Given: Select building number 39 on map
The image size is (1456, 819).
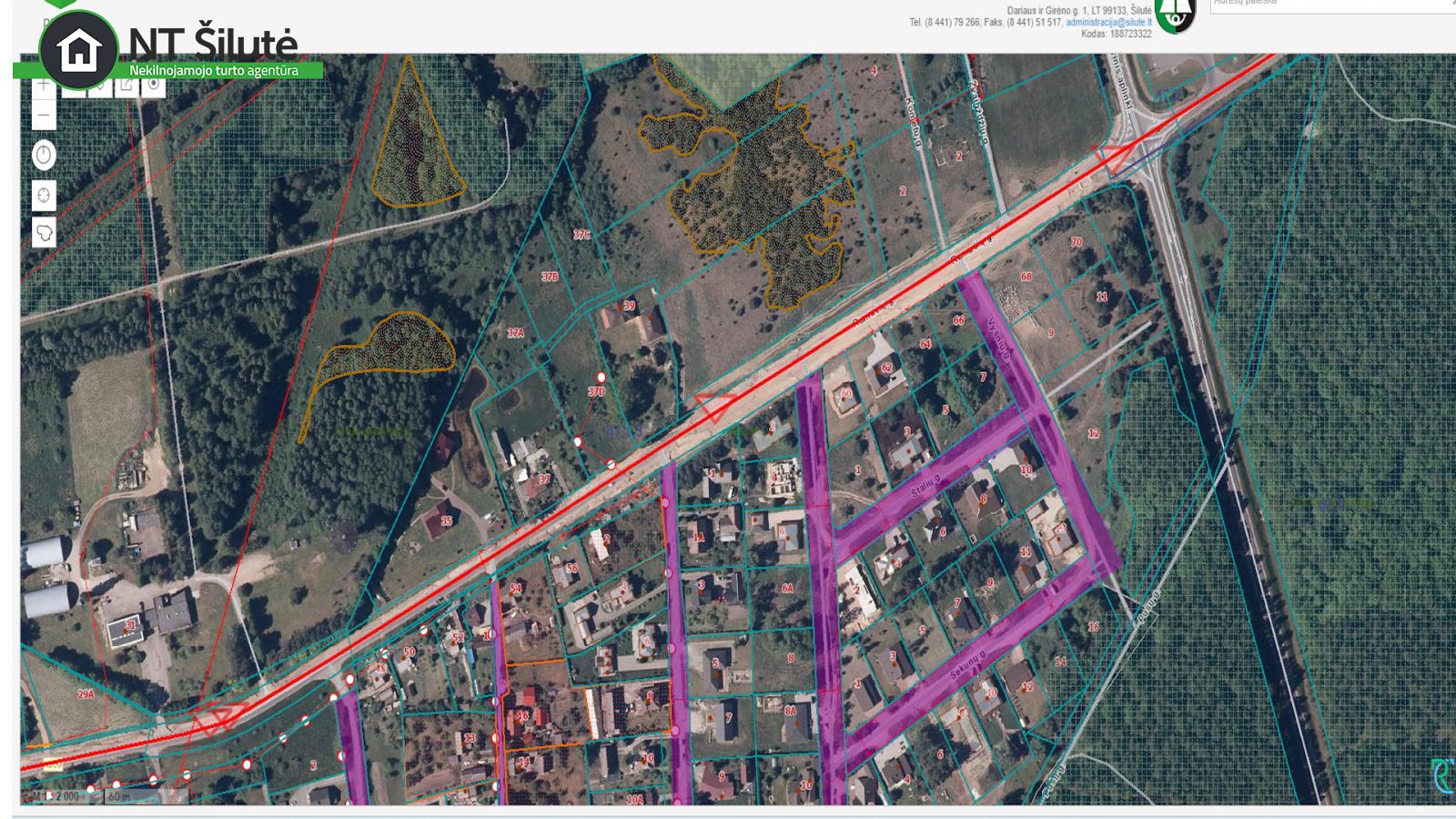Looking at the screenshot, I should (629, 307).
